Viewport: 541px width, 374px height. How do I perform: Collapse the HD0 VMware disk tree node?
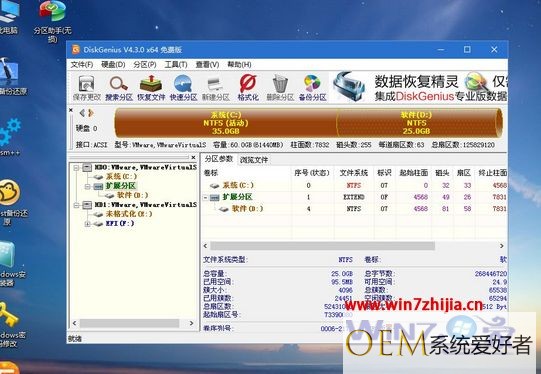tap(76, 168)
